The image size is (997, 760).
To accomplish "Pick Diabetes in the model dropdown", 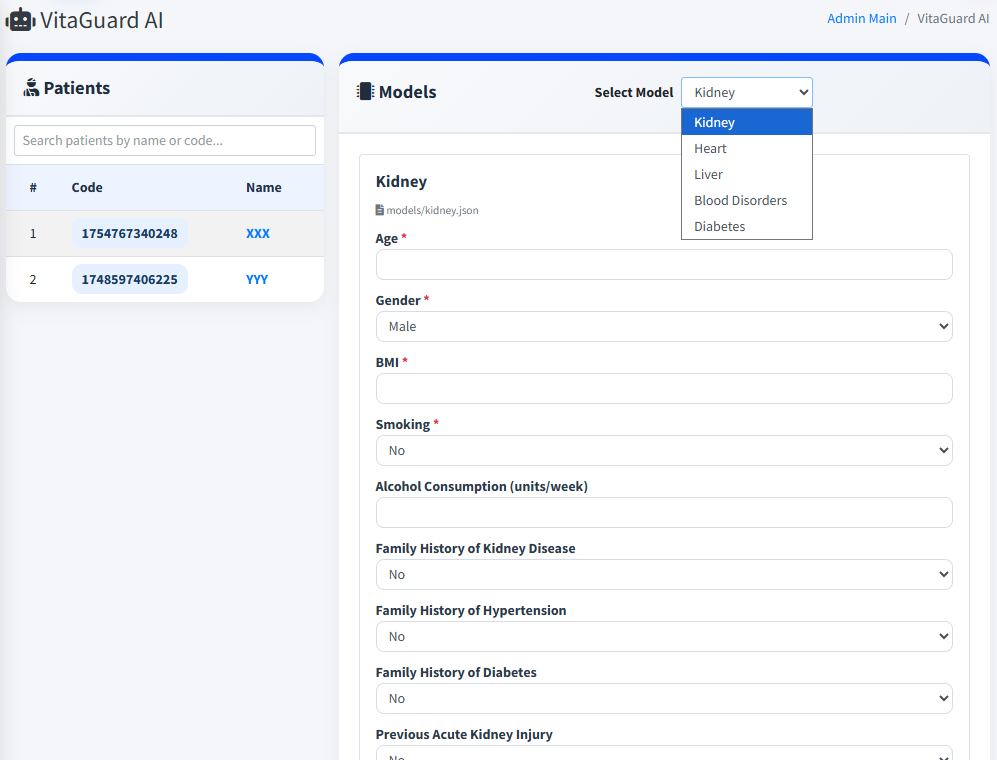I will point(719,226).
